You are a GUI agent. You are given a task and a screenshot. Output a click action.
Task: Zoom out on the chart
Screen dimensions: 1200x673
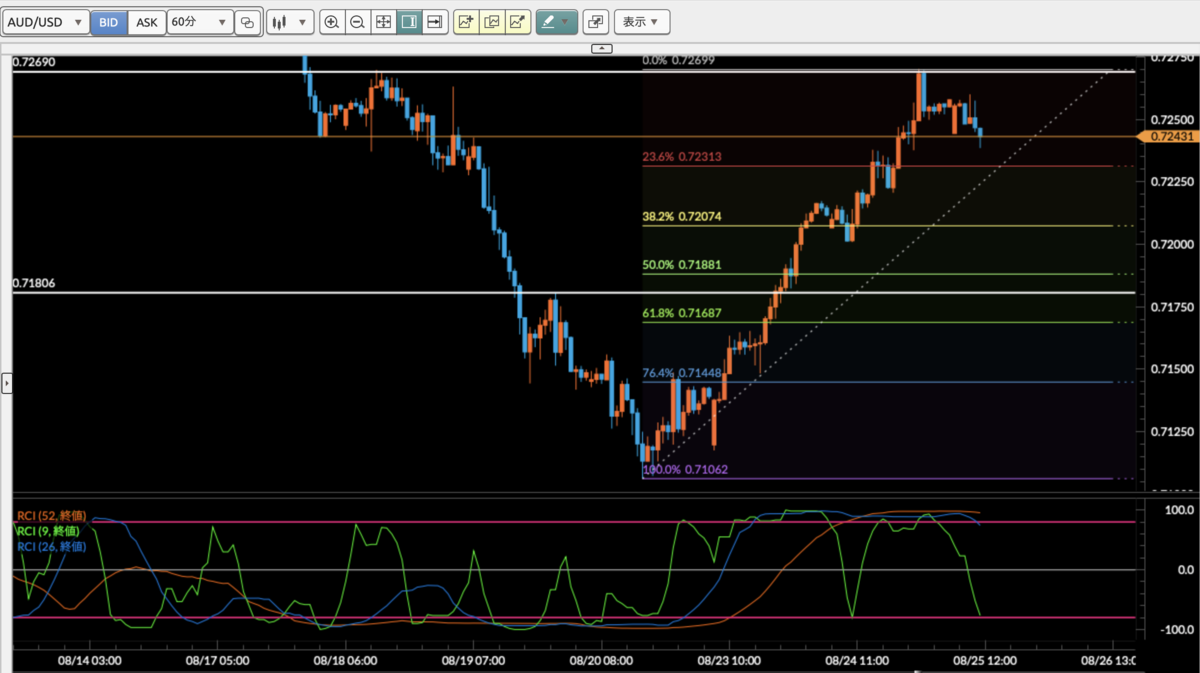[357, 22]
